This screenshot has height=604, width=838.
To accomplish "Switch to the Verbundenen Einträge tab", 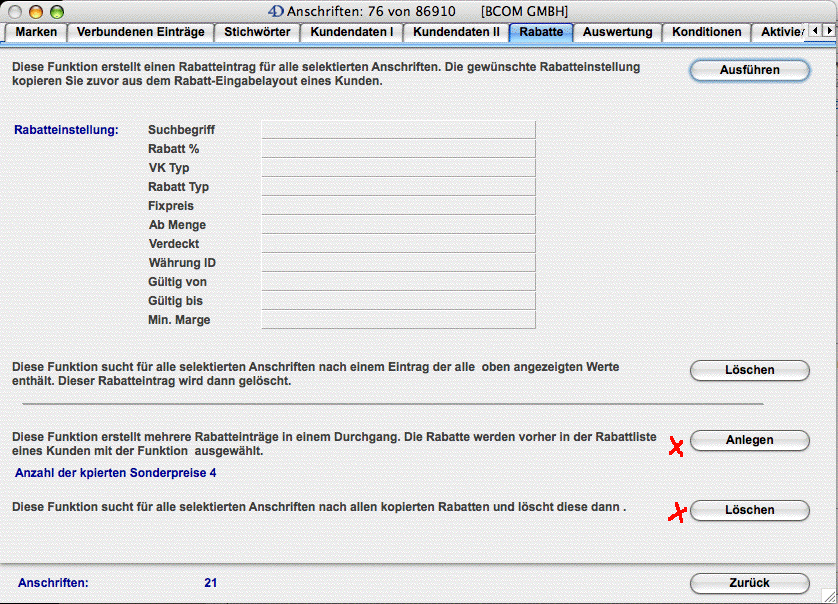I will 140,32.
